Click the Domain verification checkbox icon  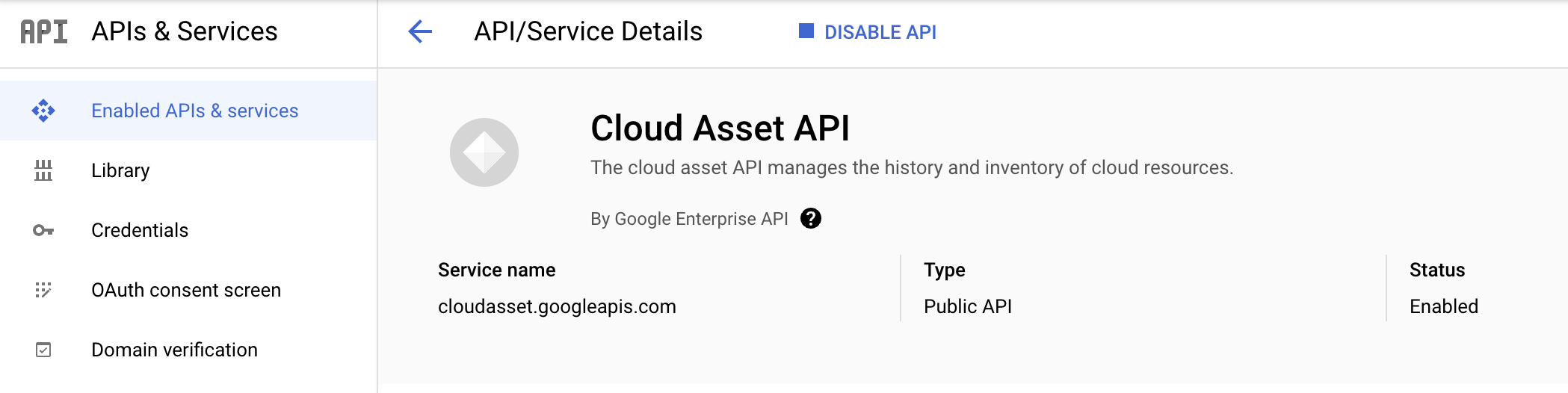[x=43, y=350]
